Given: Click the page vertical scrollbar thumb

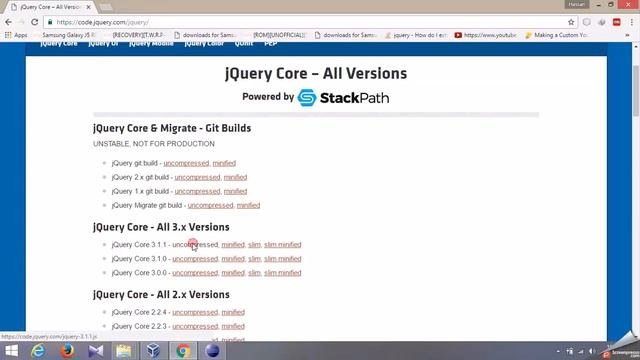Looking at the screenshot, I should 636,91.
